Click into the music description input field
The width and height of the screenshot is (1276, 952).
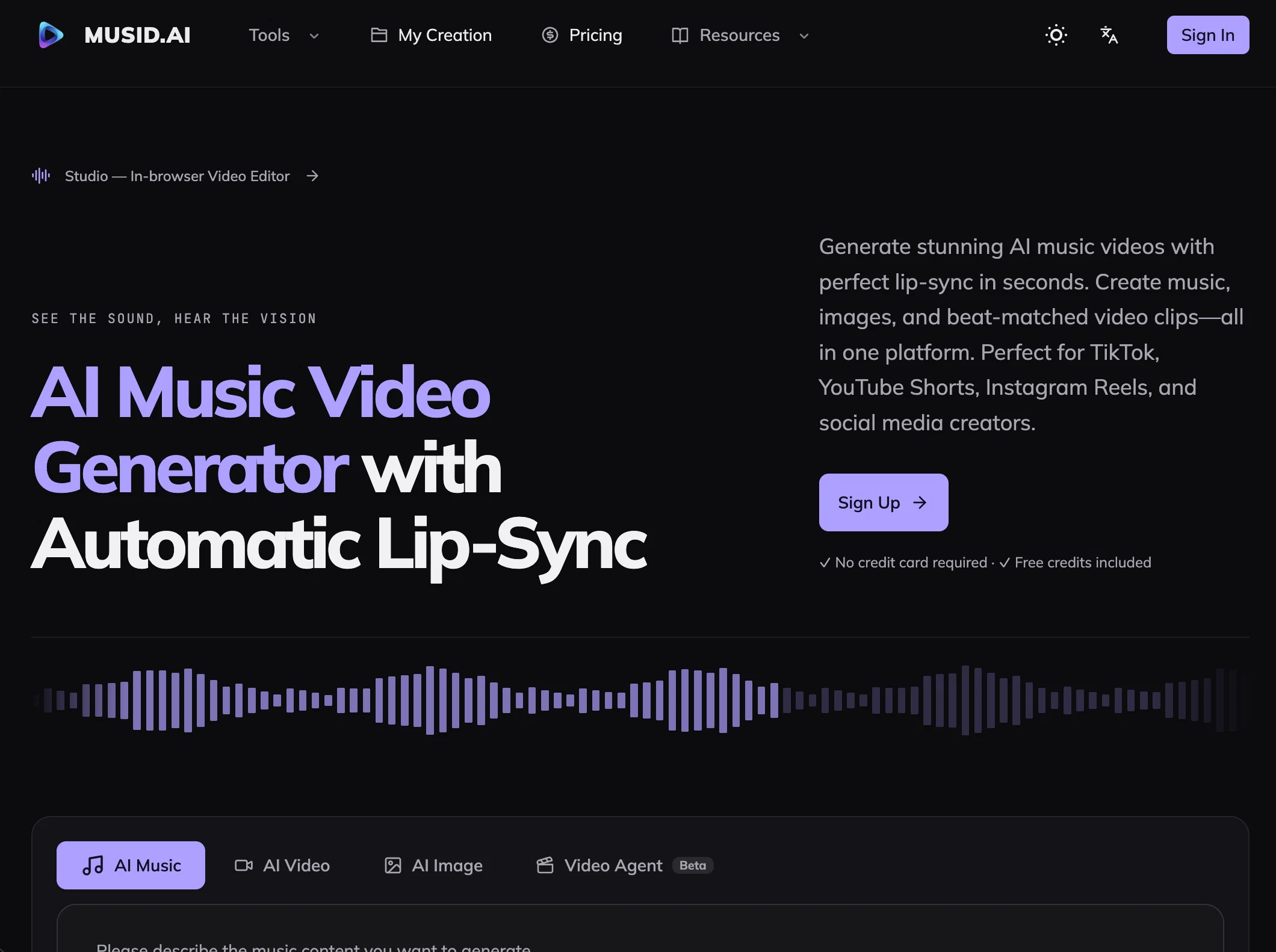(640, 929)
